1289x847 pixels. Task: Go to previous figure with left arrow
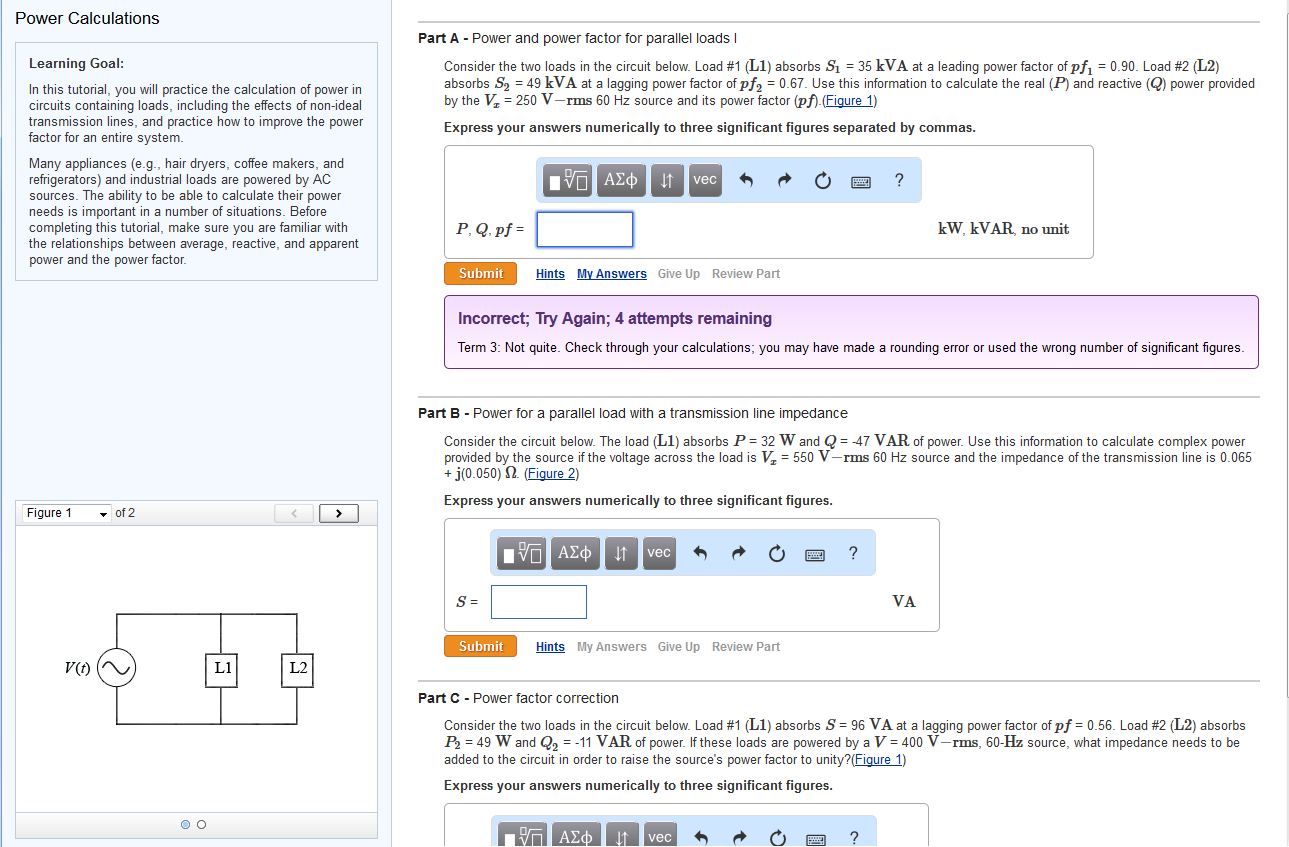pyautogui.click(x=294, y=514)
